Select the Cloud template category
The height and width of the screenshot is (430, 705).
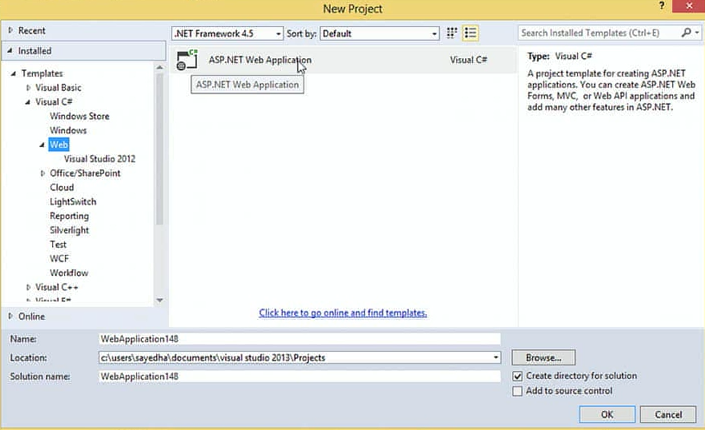[x=62, y=188]
